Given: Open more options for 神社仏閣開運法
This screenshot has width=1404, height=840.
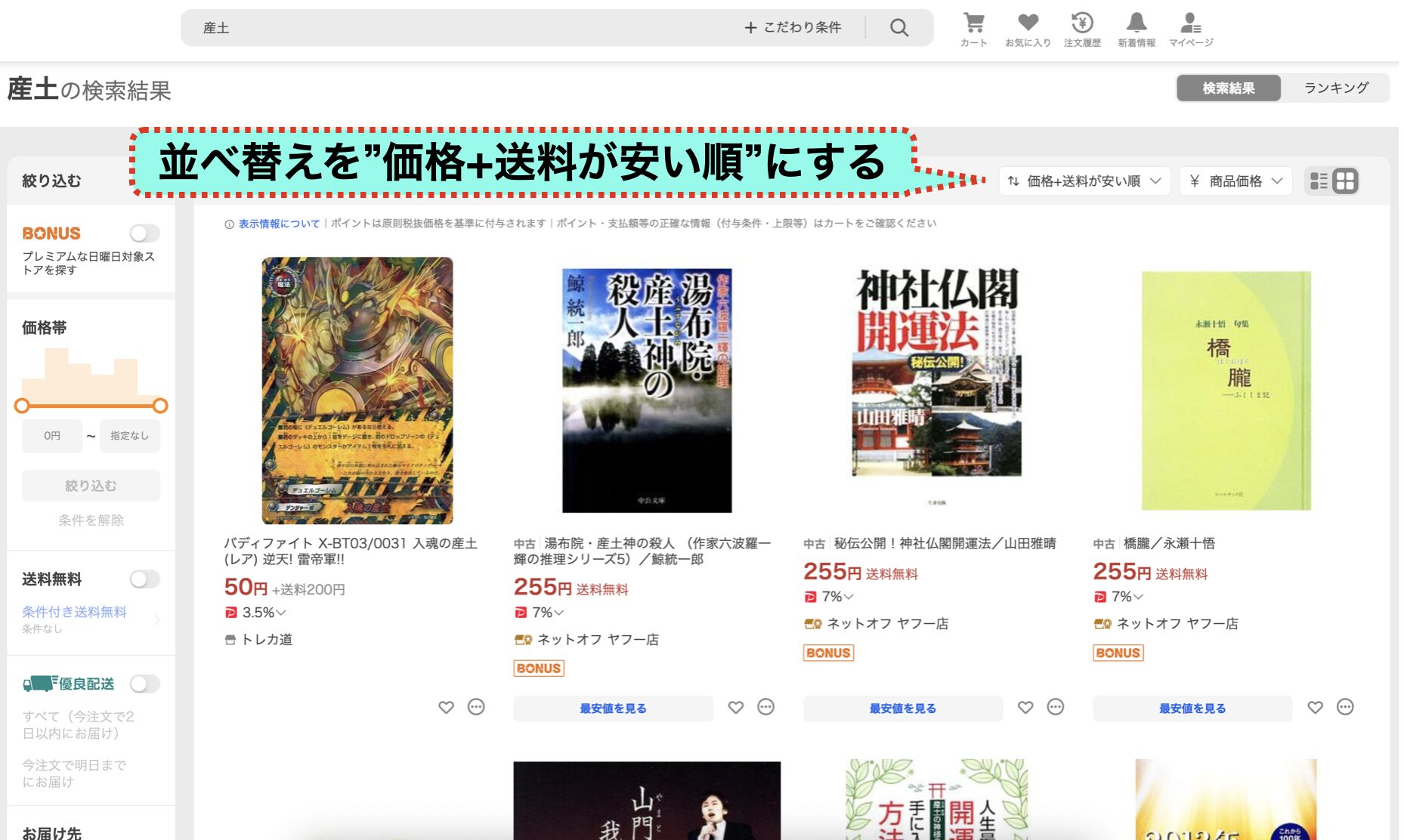Looking at the screenshot, I should (1056, 707).
